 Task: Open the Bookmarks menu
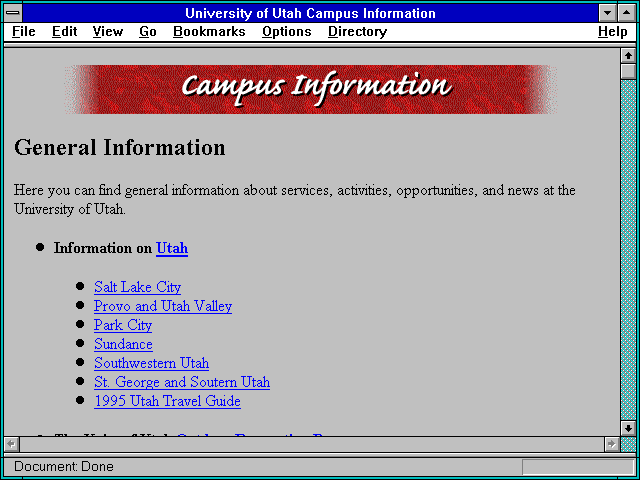tap(209, 31)
